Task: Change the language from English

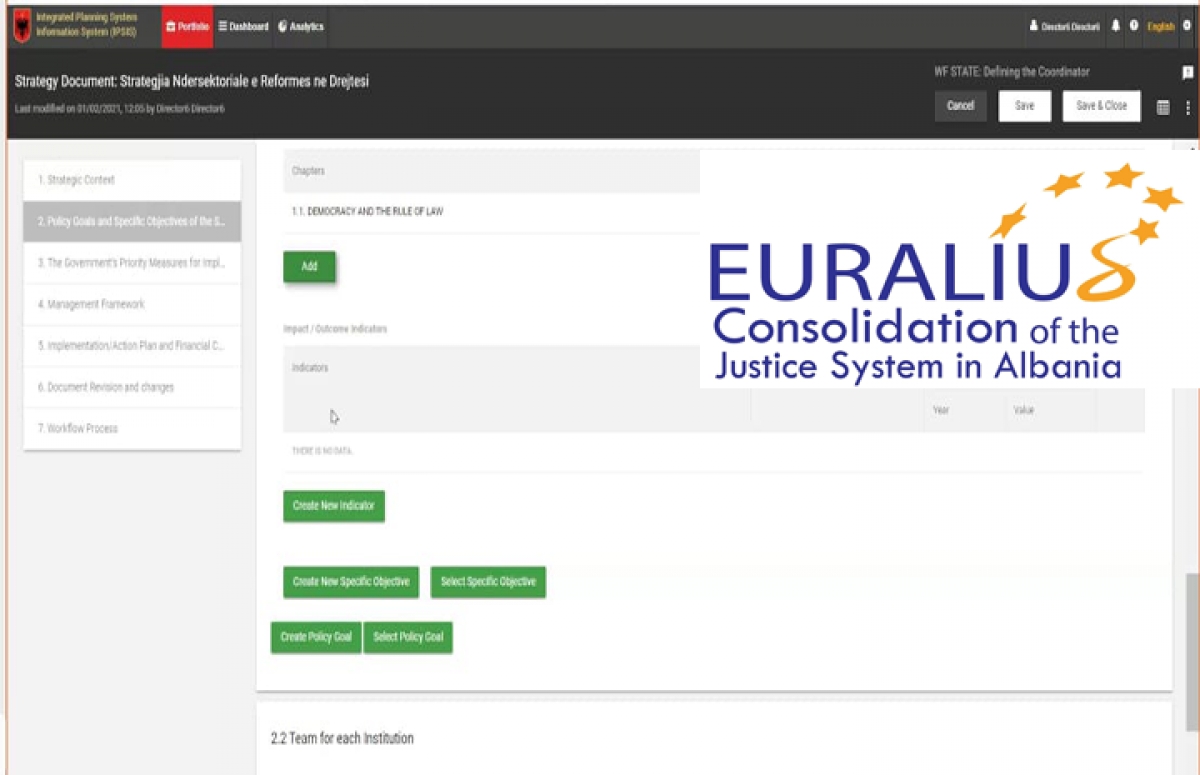Action: tap(1160, 27)
